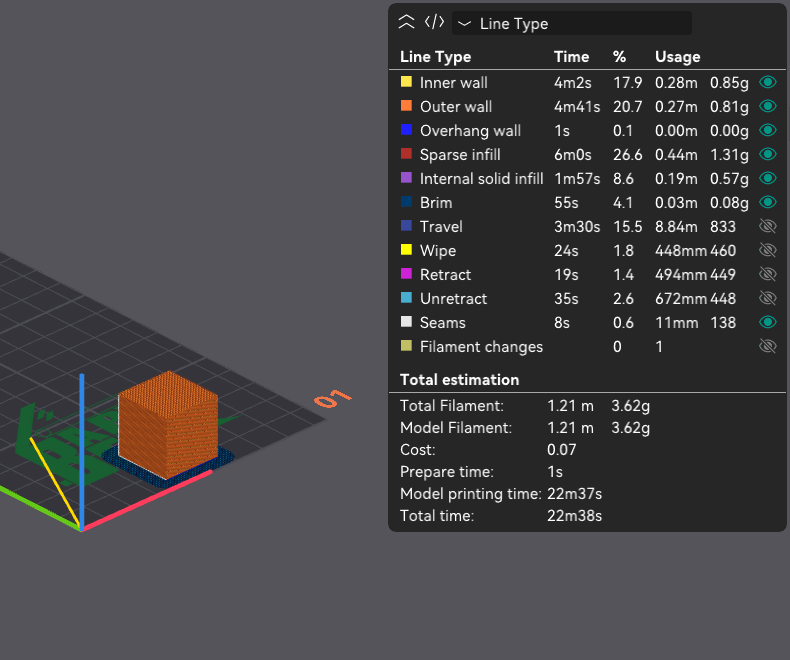Click the Usage column header

point(678,57)
